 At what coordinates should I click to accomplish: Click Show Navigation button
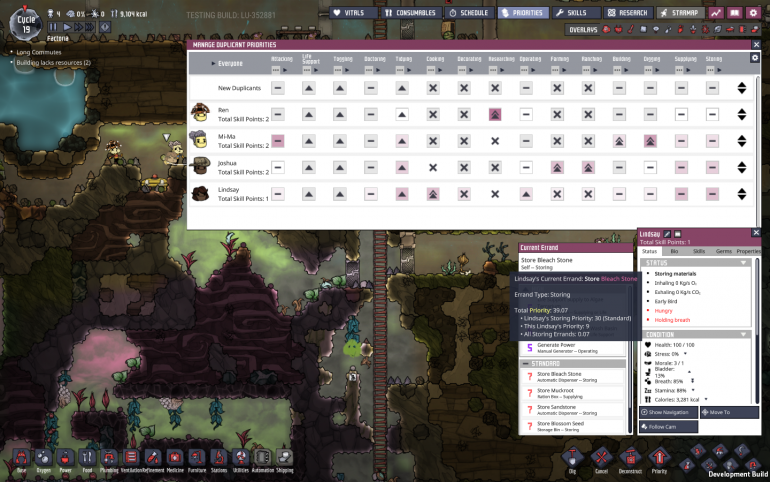[x=668, y=412]
